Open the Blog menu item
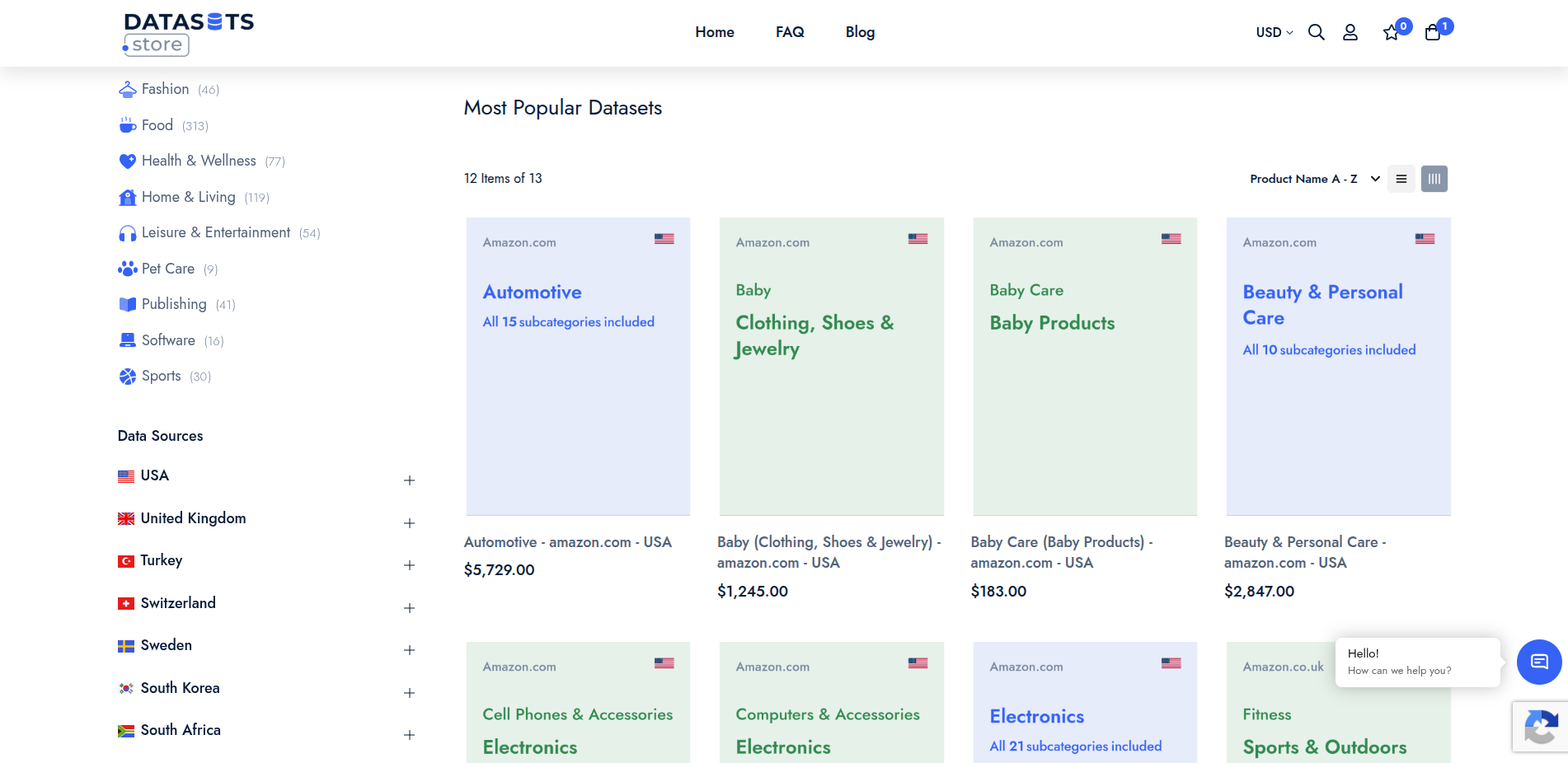 click(860, 32)
